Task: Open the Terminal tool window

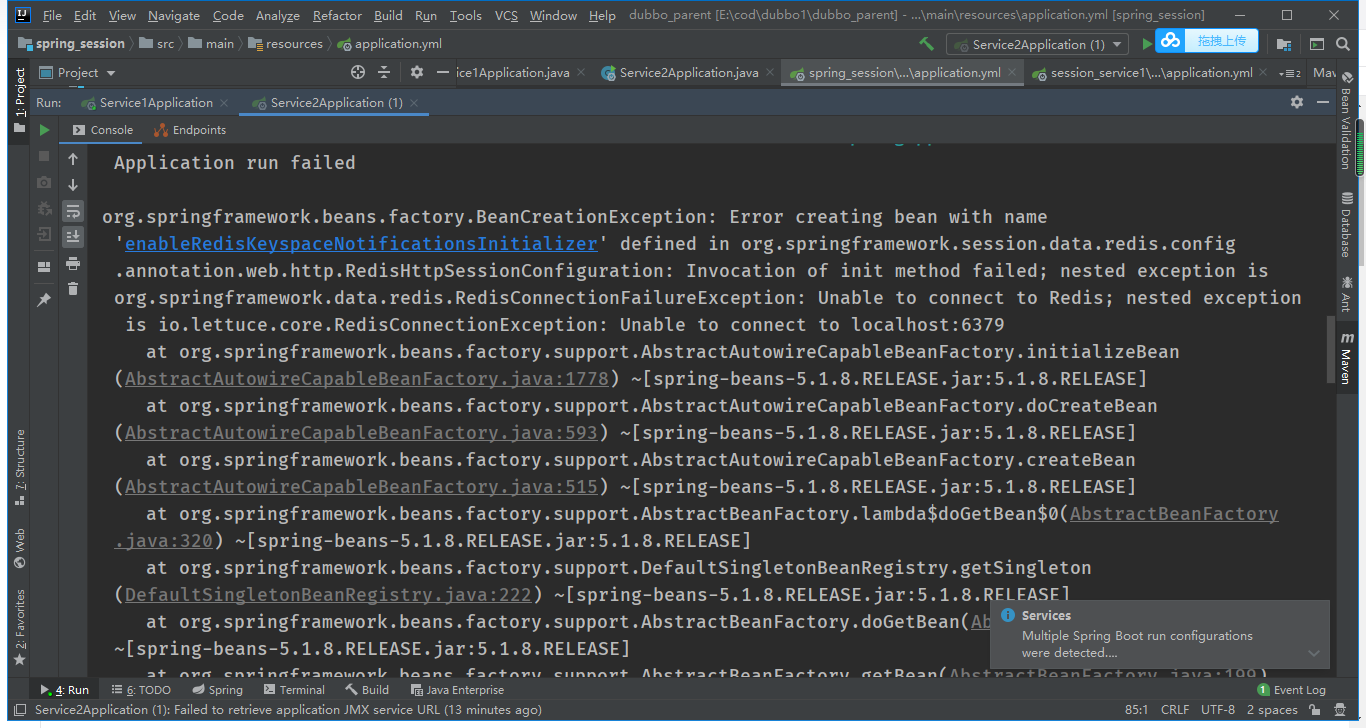Action: click(295, 690)
